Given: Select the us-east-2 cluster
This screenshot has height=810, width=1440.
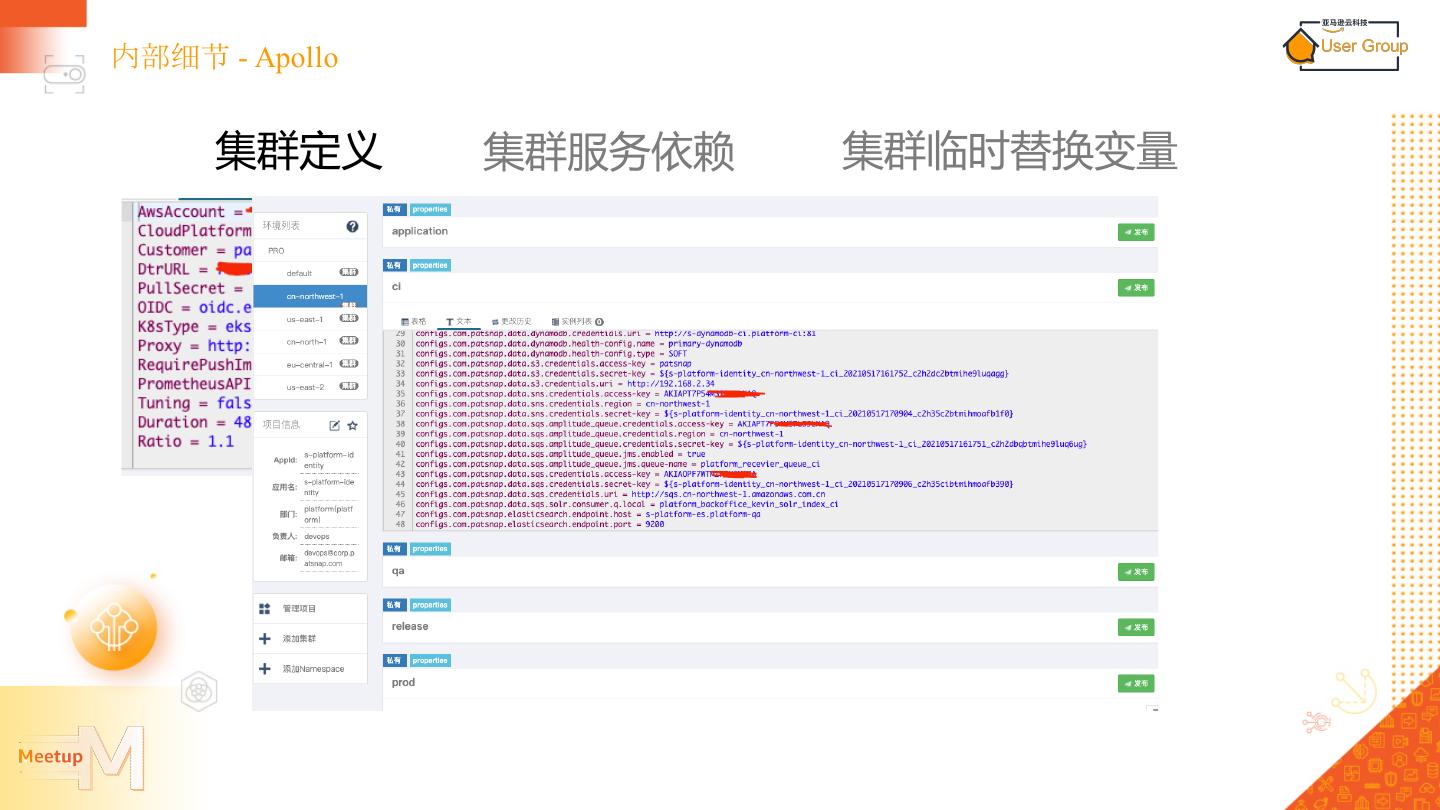Looking at the screenshot, I should click(310, 387).
